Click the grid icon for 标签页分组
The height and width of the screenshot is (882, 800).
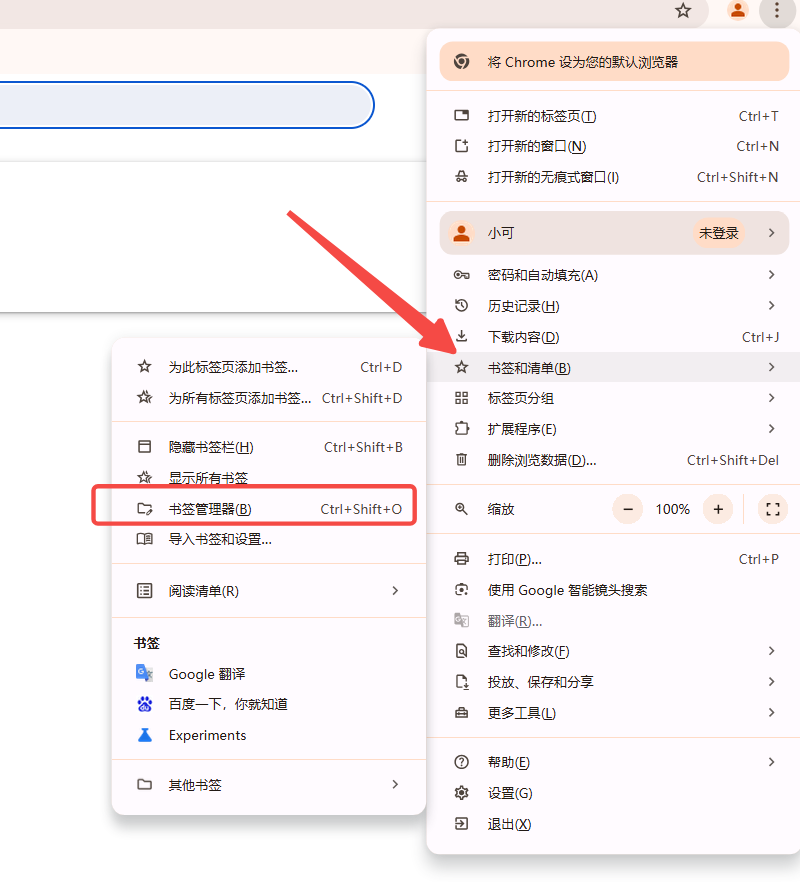pos(461,398)
